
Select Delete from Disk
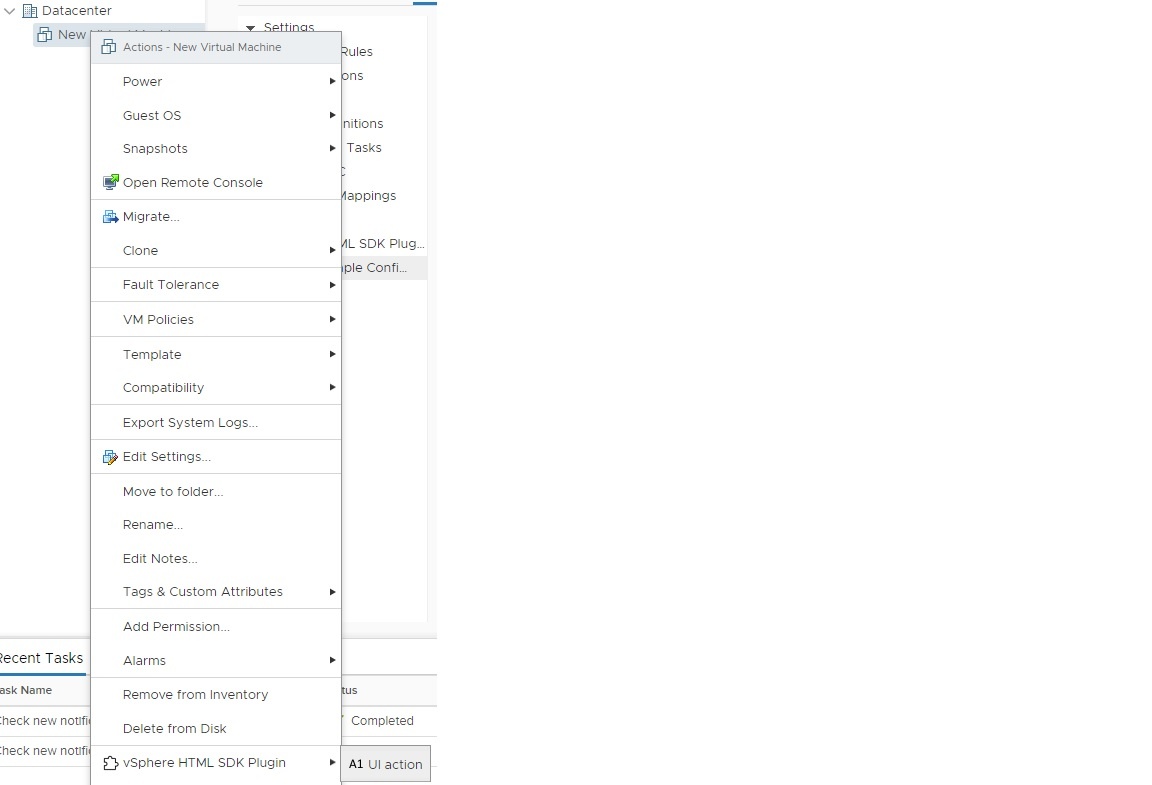pos(216,728)
